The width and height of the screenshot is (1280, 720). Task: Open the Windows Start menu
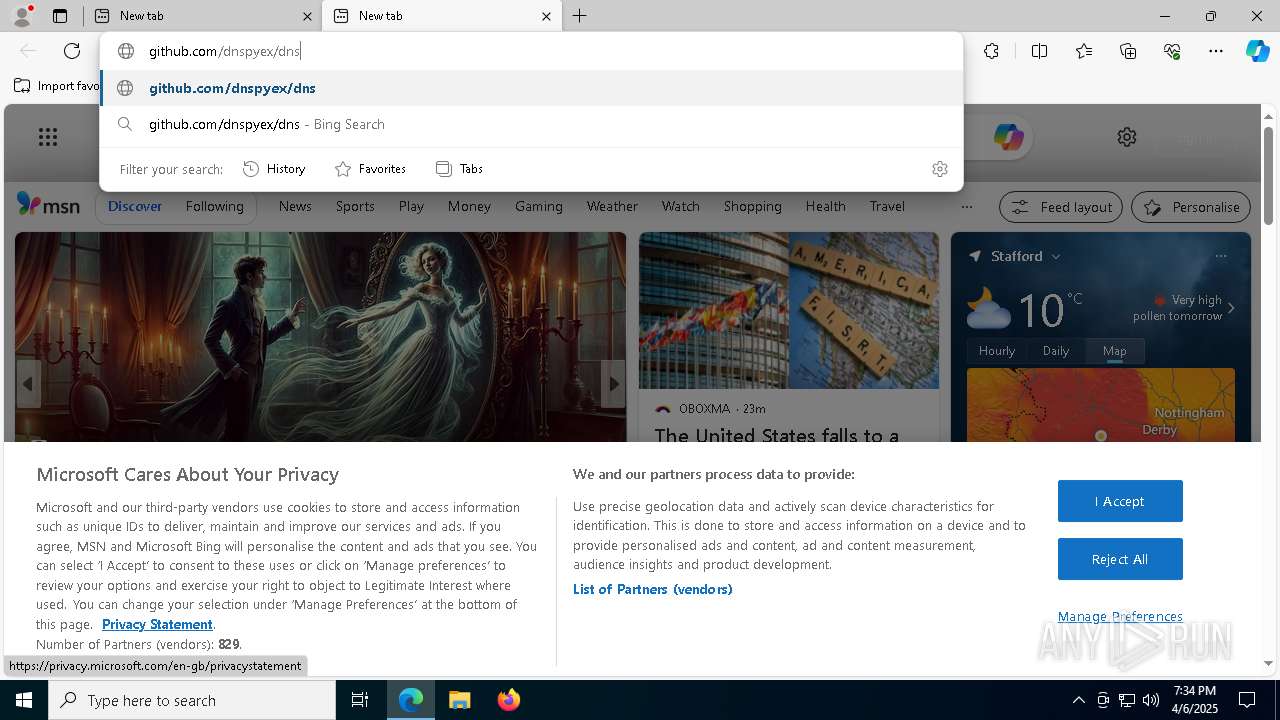24,700
